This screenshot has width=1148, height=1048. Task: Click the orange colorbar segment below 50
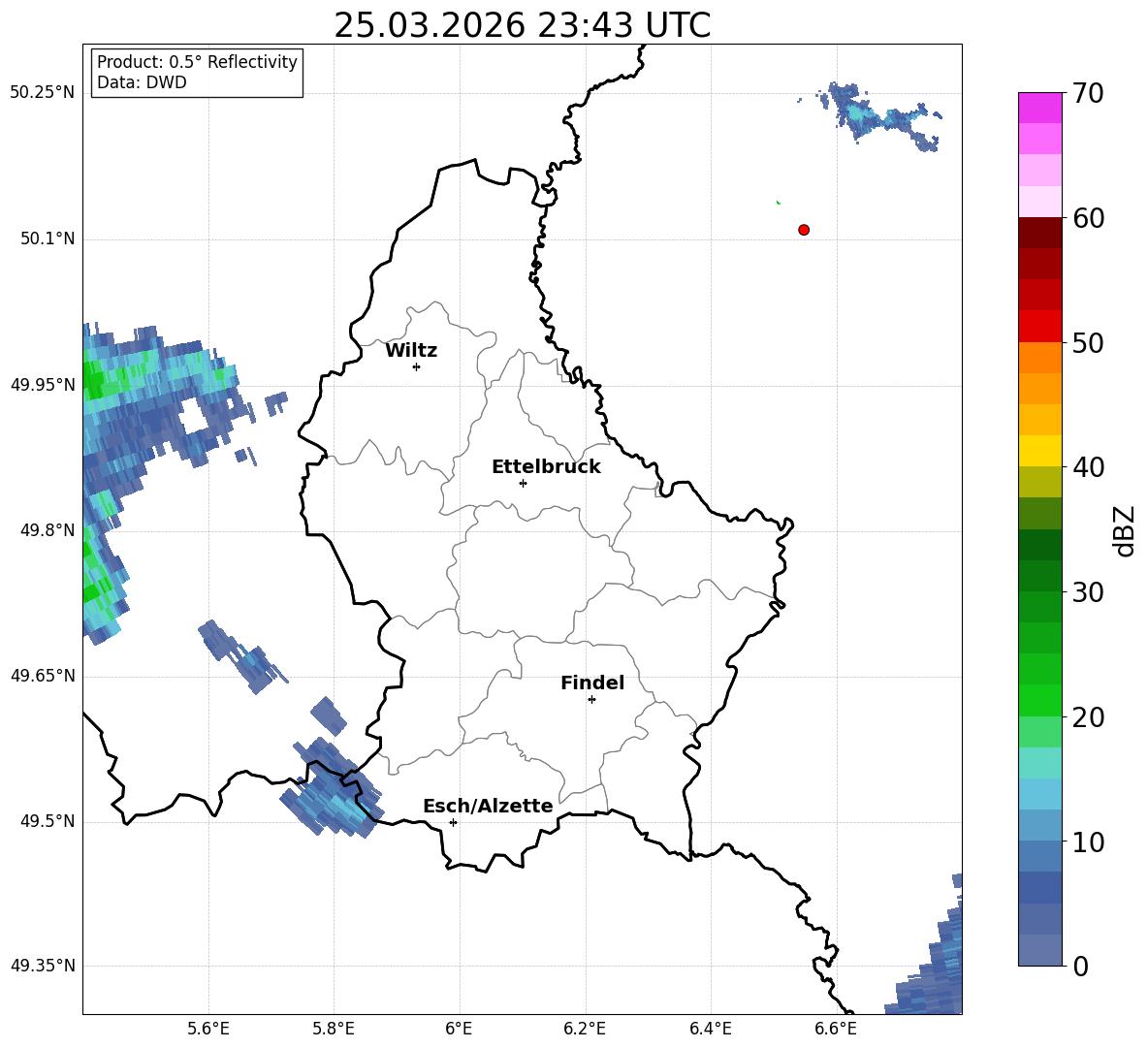[x=1039, y=358]
